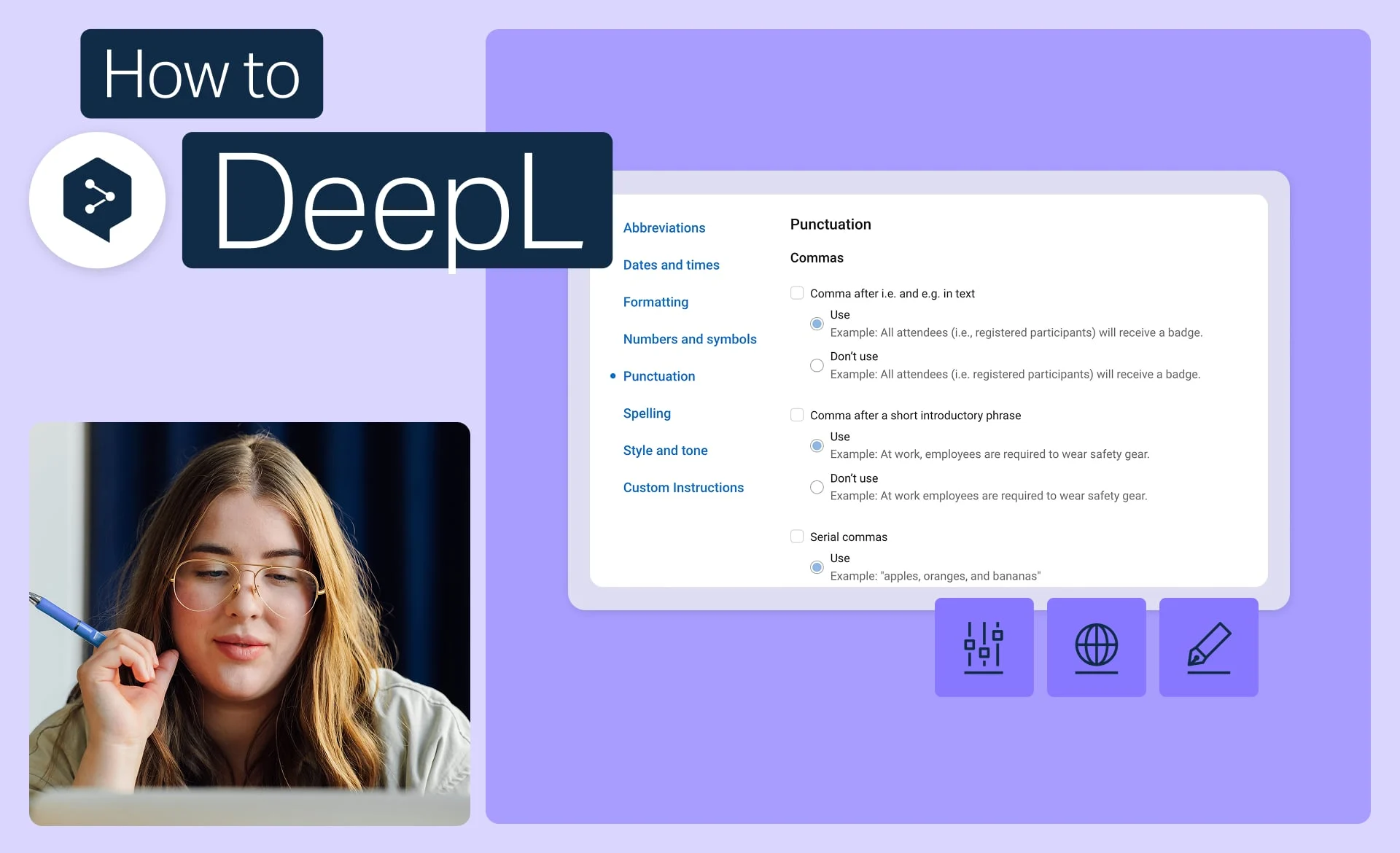Open the Spelling section

click(647, 413)
